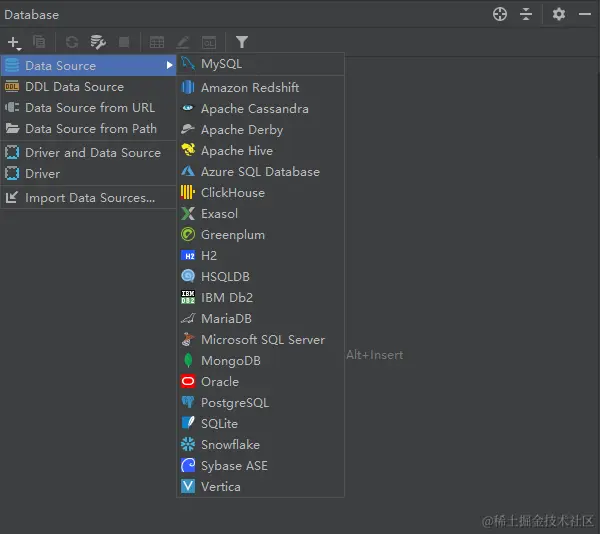Select the Driver menu entry

pyautogui.click(x=88, y=174)
